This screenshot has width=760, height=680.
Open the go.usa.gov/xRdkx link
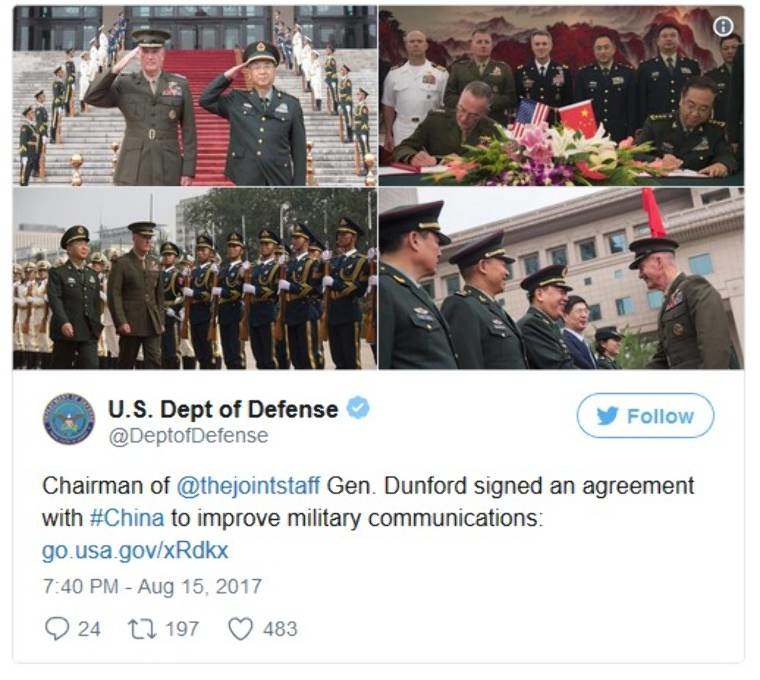click(x=135, y=551)
